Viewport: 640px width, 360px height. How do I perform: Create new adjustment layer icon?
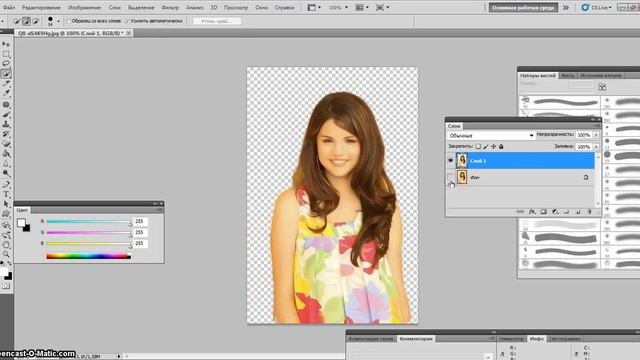point(555,211)
